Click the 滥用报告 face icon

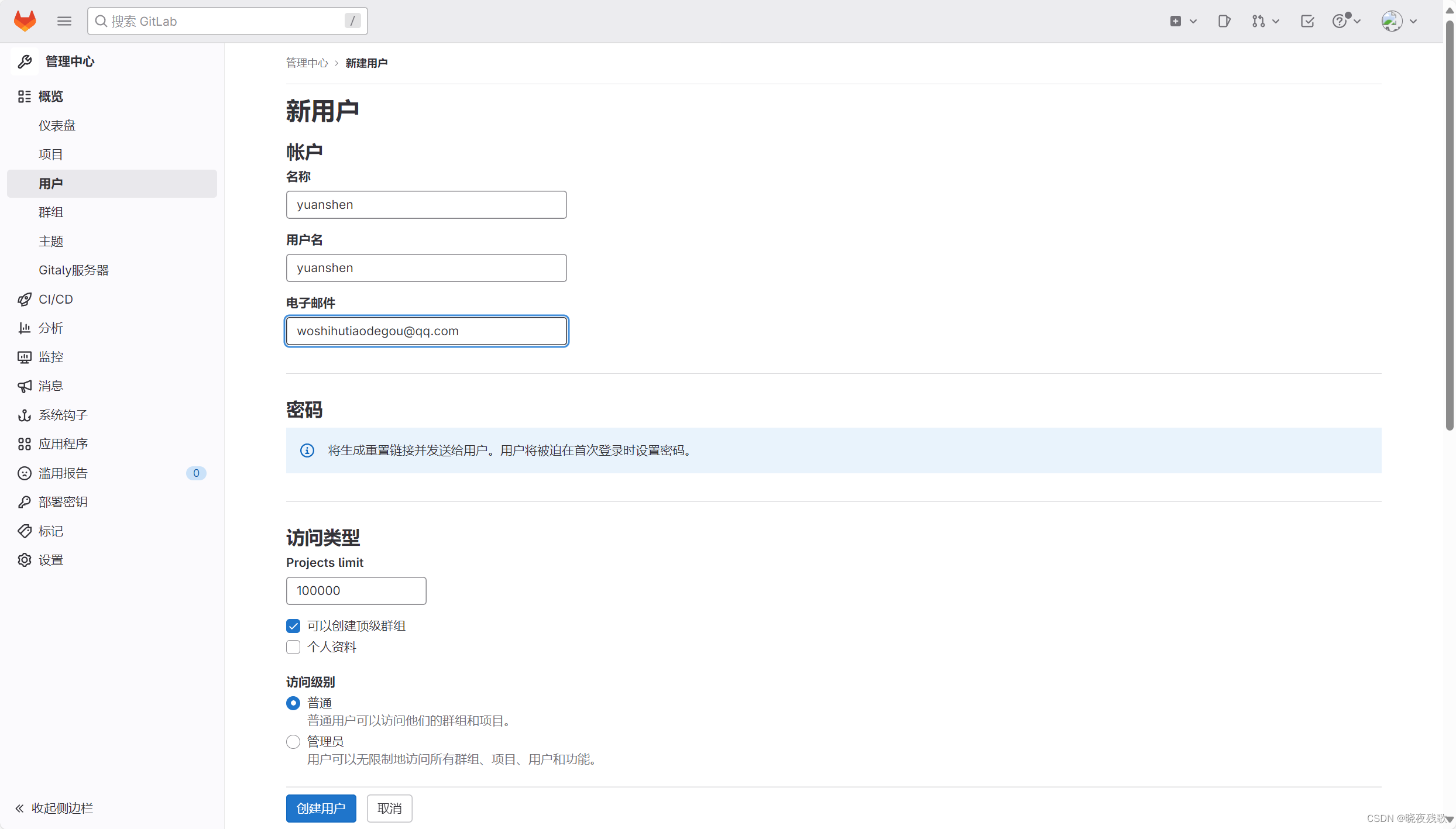[x=24, y=473]
